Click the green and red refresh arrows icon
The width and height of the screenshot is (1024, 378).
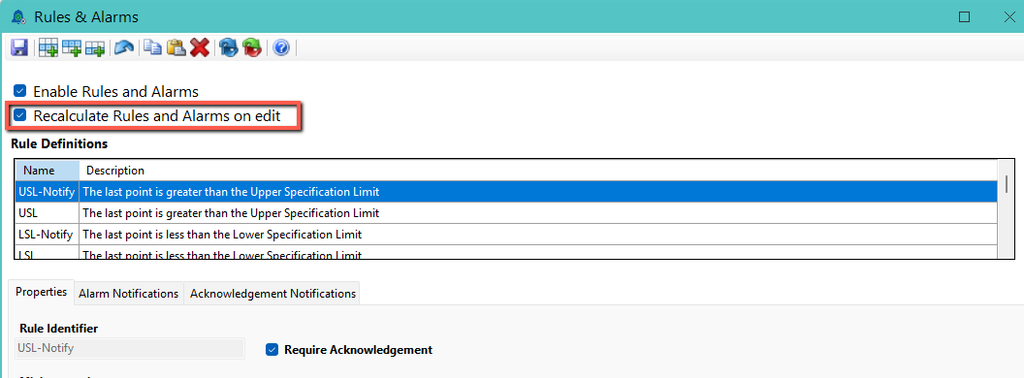(252, 48)
